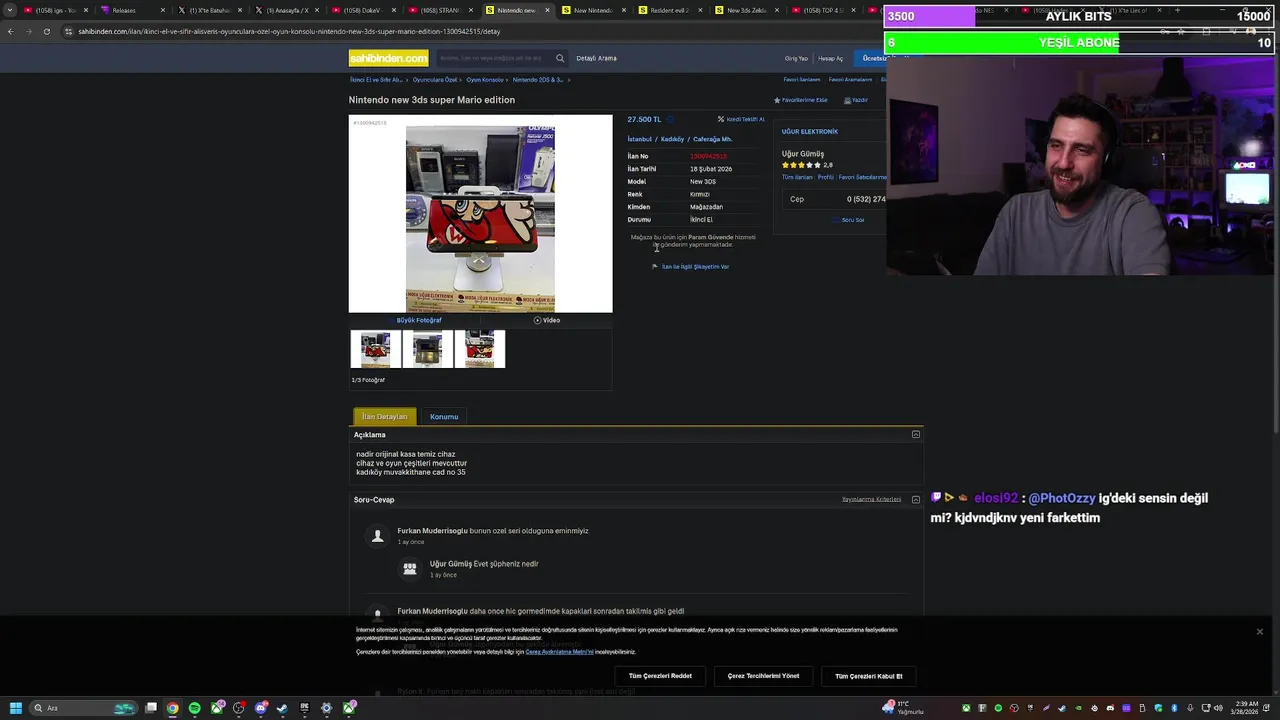Collapse the Soru-Cevap section
This screenshot has width=1280, height=720.
tap(915, 500)
